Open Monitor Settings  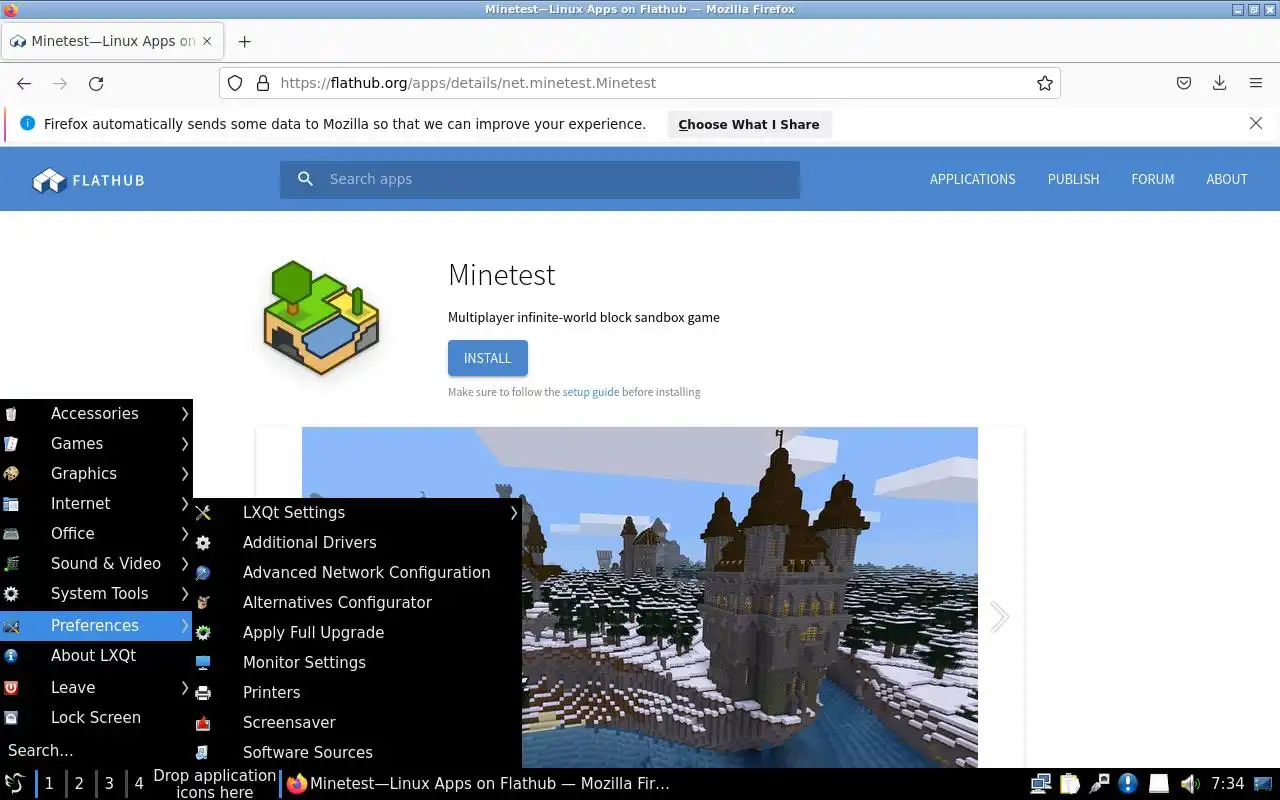click(x=357, y=662)
